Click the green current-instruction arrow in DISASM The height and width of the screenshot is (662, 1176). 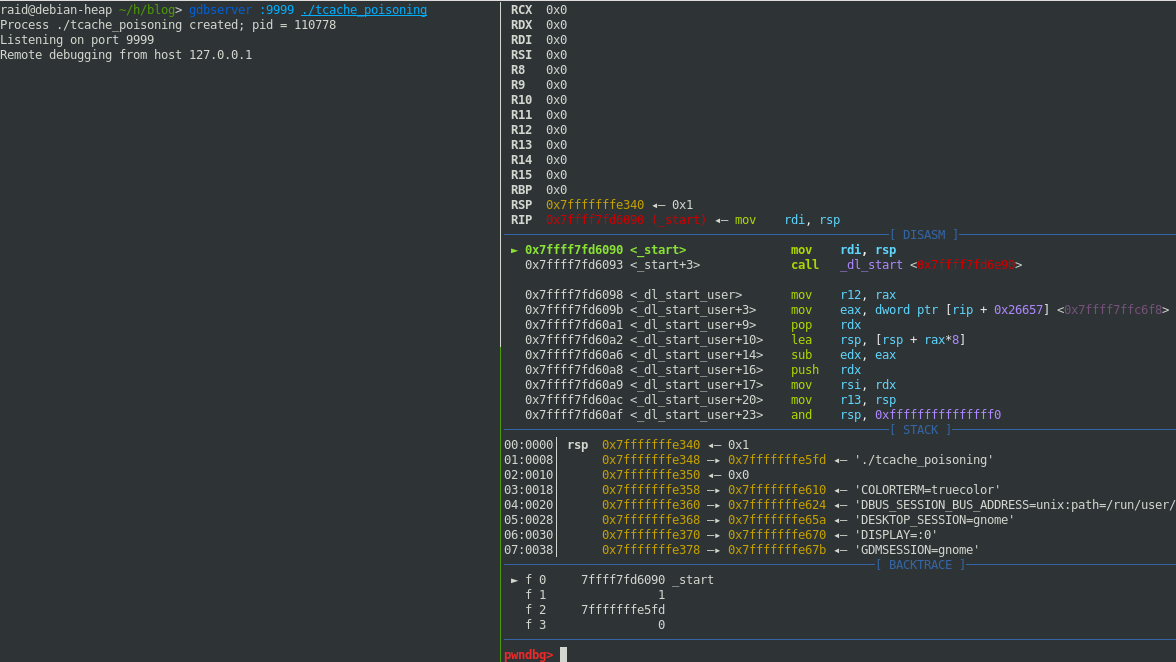514,250
